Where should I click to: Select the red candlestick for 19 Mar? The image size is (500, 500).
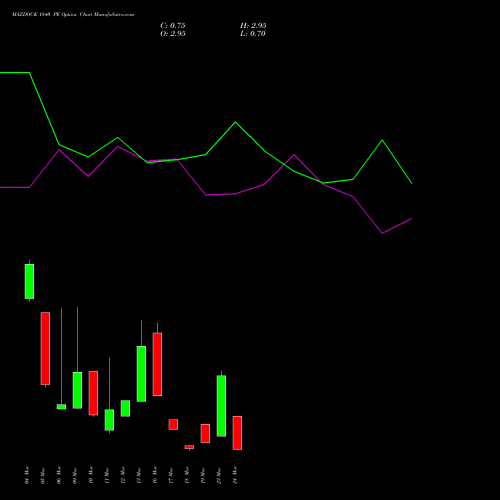coord(205,433)
